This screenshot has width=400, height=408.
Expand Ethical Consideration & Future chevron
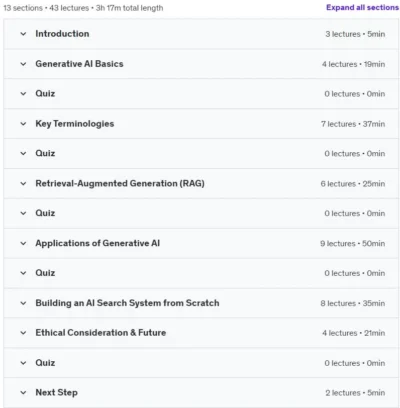point(23,333)
